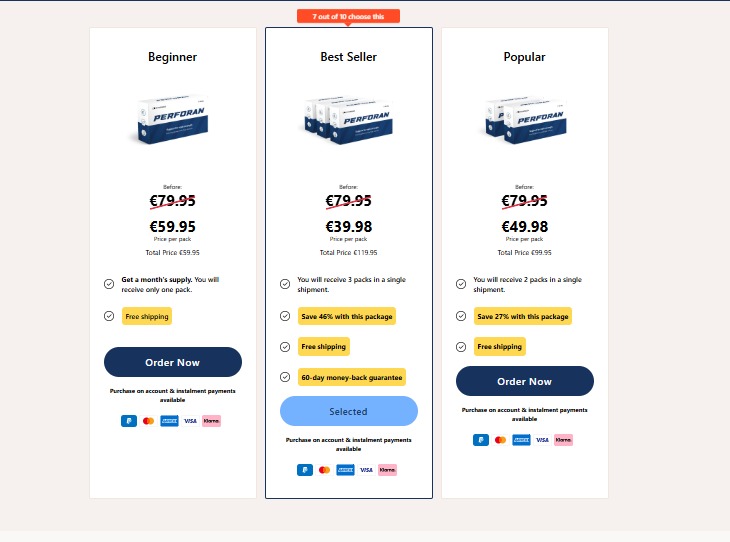Click the Mastercard icon under Best Seller

[x=324, y=469]
